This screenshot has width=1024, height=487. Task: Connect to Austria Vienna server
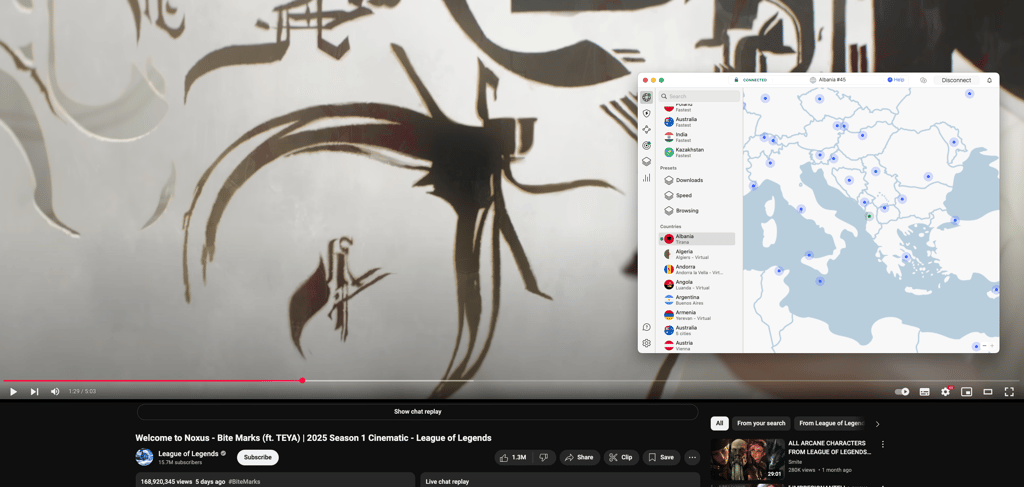tap(697, 345)
